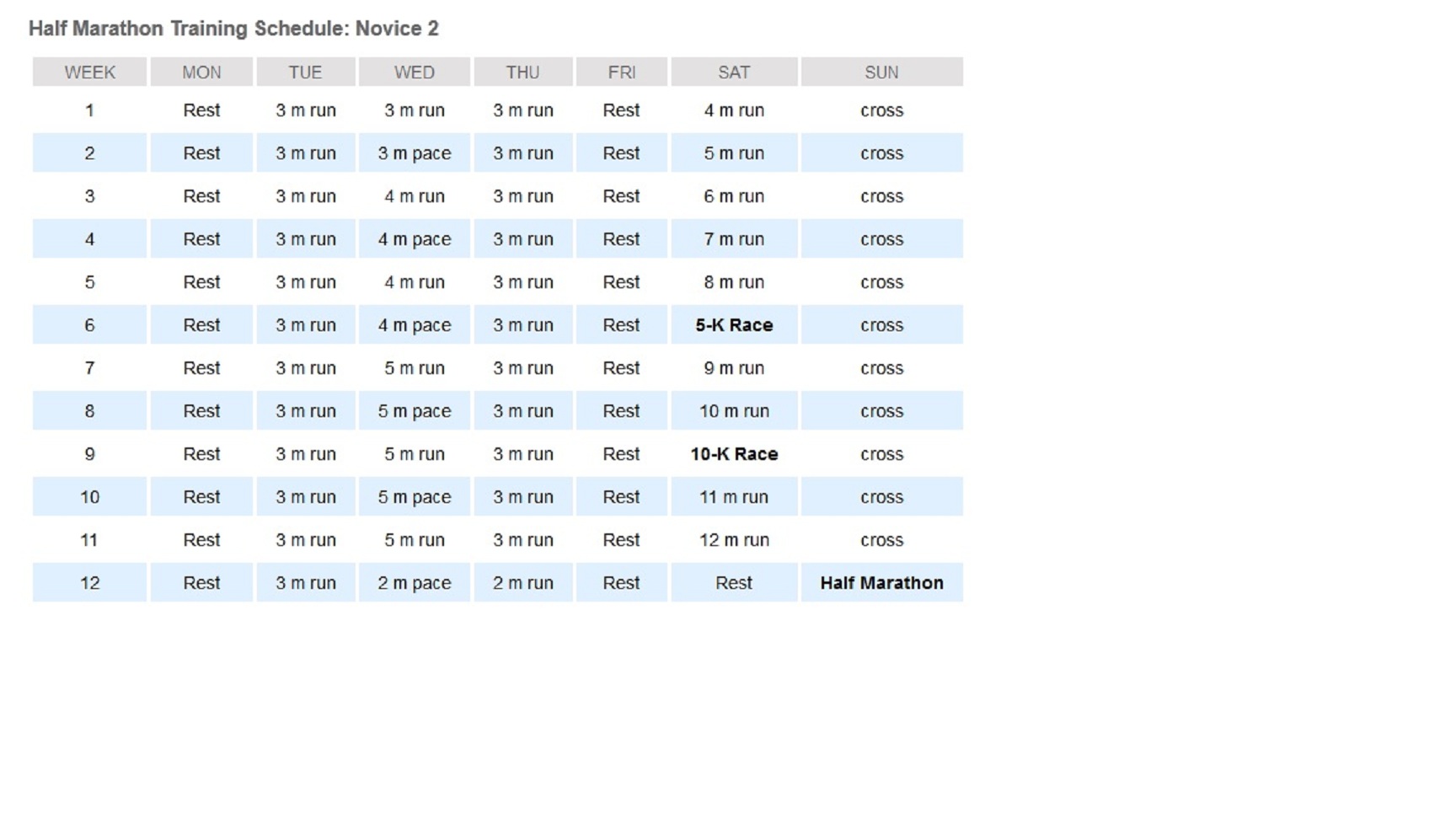Select the 8 m run cell
The width and height of the screenshot is (1456, 819).
734,282
